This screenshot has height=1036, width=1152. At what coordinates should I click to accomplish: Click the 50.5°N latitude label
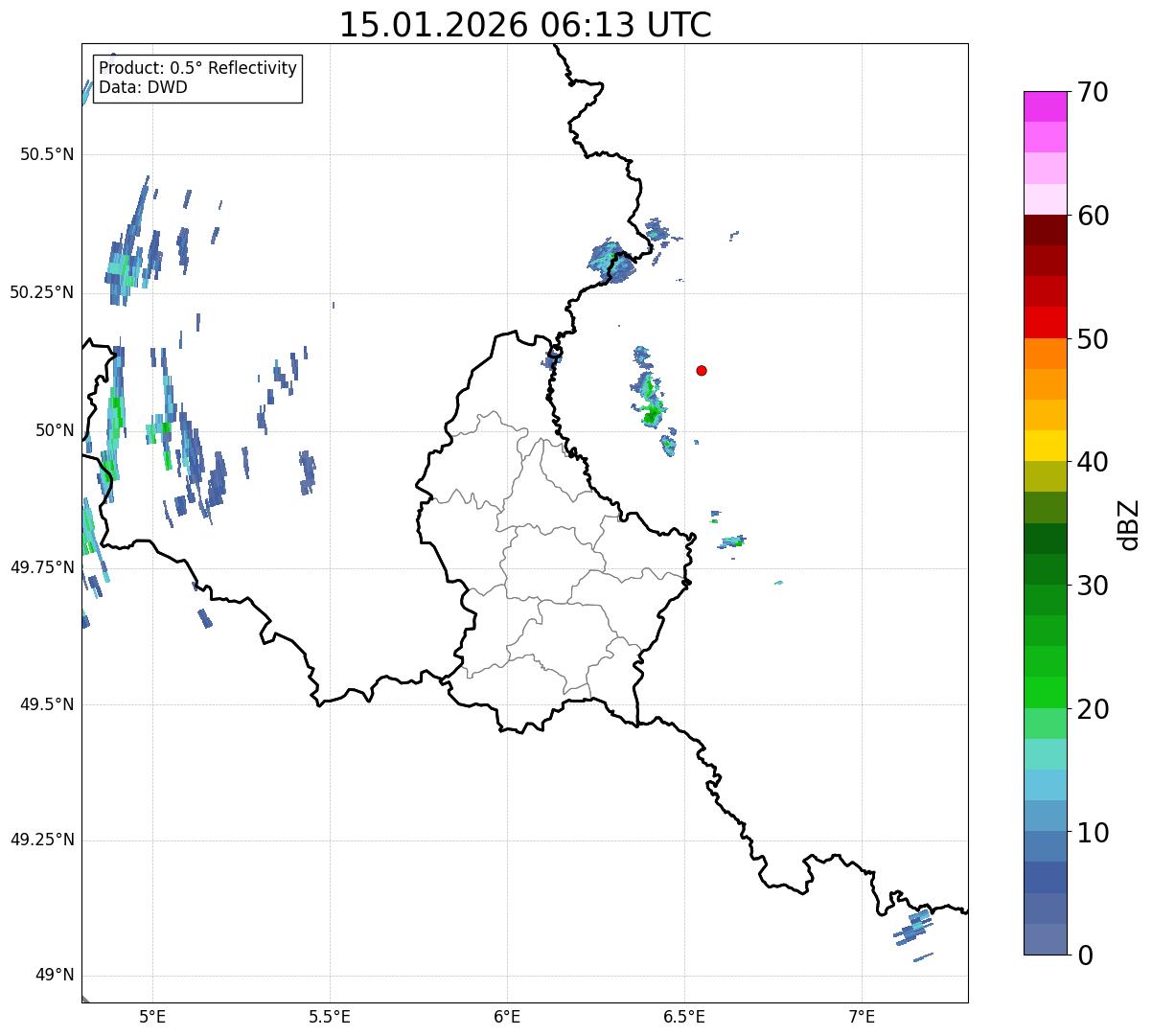[47, 154]
